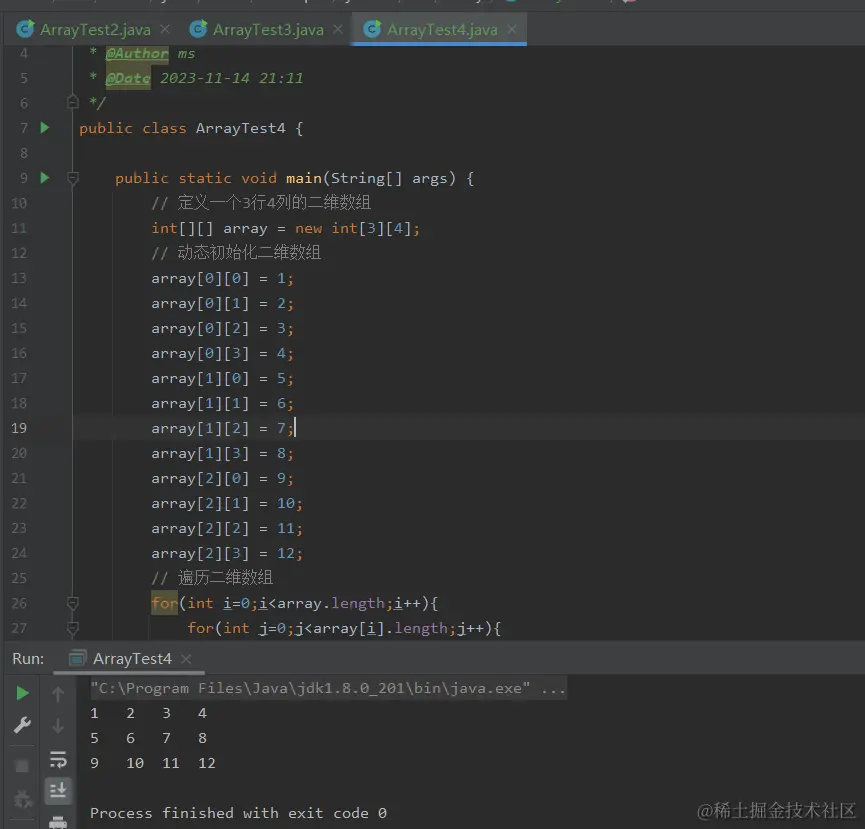Place cursor on 'array[2][3] = 12;' line

pyautogui.click(x=227, y=553)
